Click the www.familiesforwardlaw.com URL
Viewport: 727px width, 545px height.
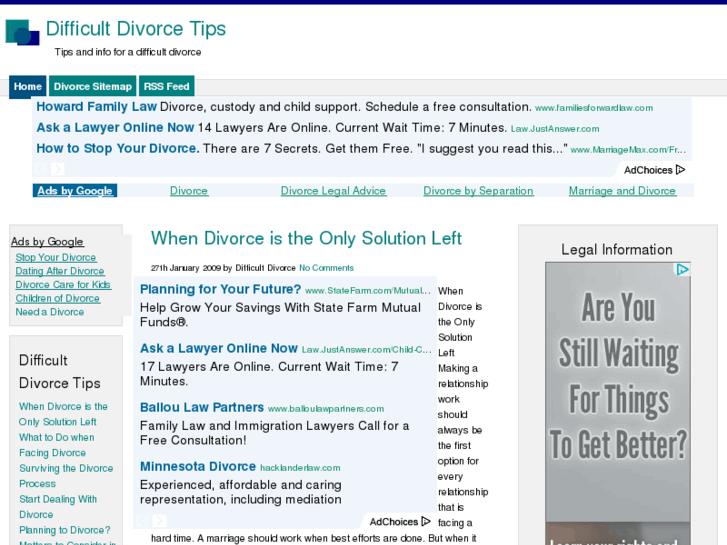[x=594, y=108]
